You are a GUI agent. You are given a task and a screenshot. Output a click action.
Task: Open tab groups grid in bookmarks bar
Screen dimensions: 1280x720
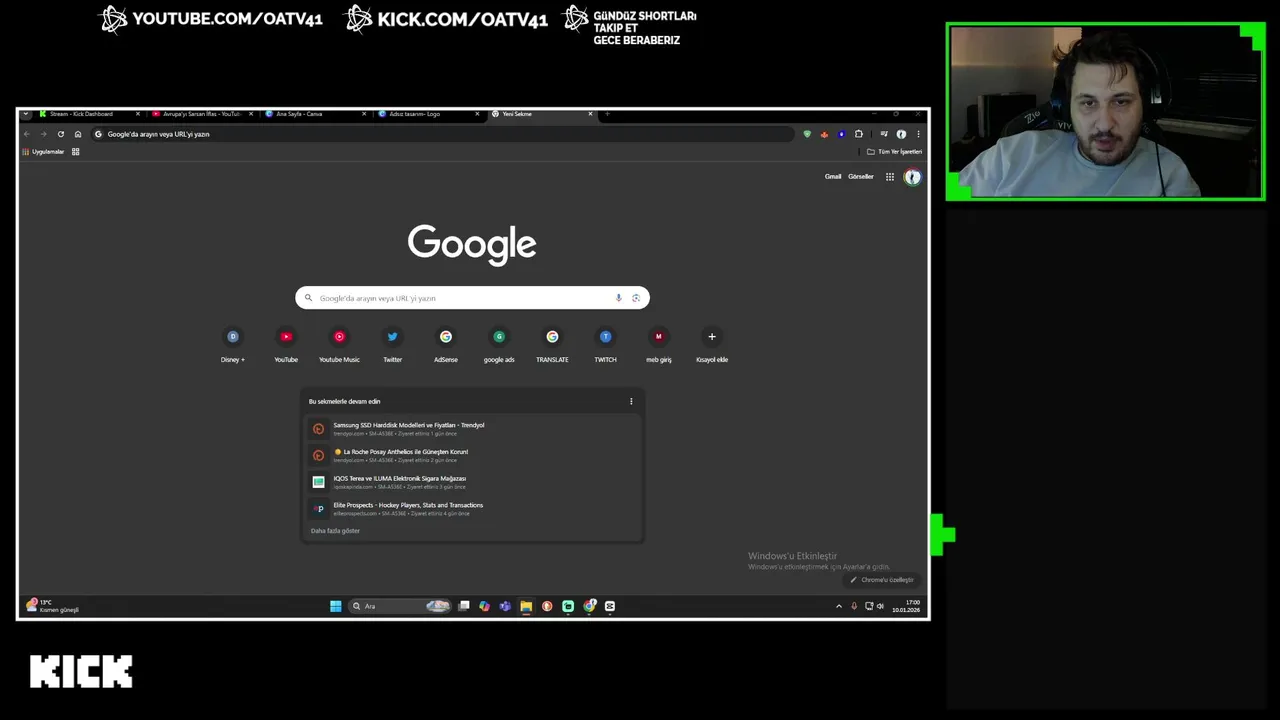coord(75,152)
